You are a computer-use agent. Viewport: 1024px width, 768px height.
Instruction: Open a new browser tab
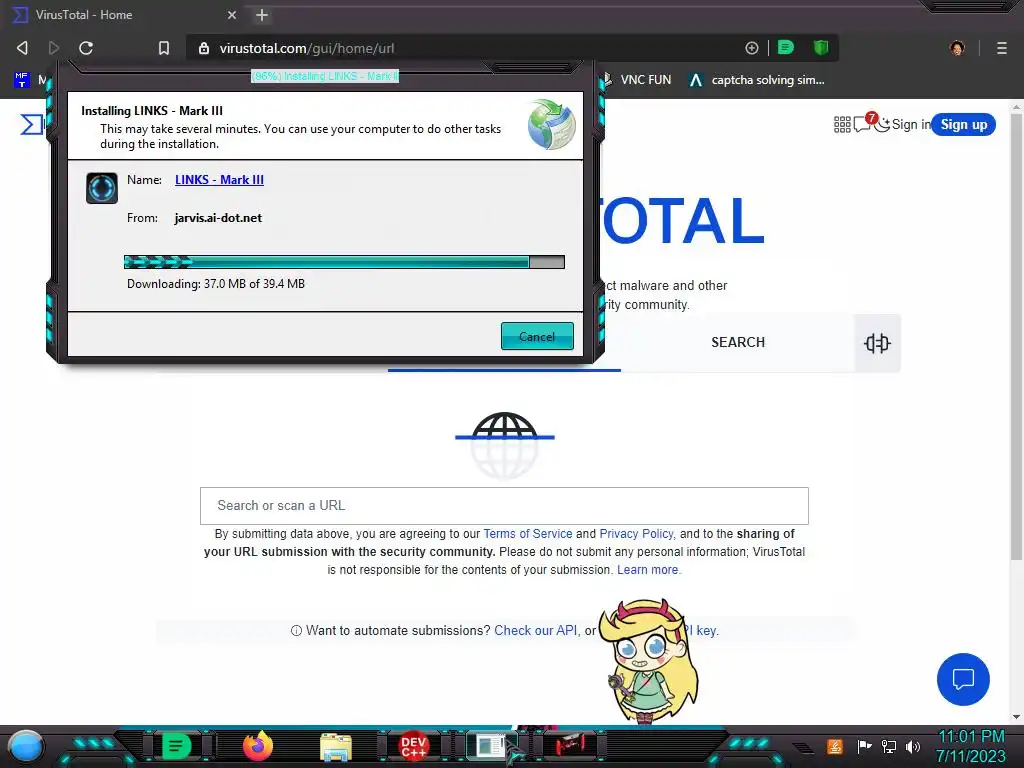pyautogui.click(x=262, y=15)
